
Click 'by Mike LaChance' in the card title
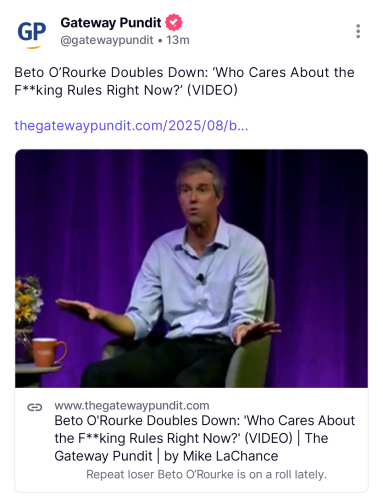221,456
